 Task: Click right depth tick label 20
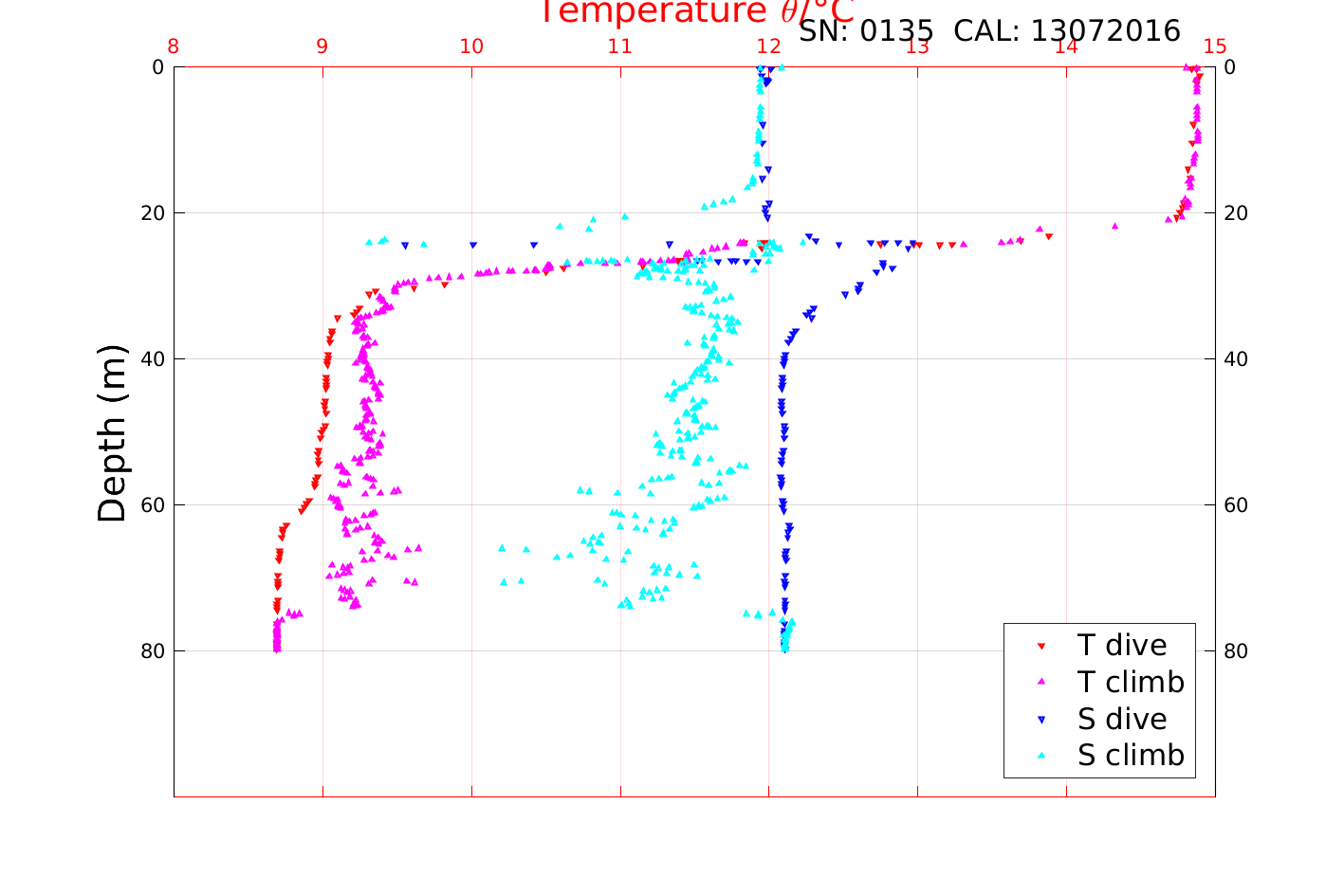click(x=1236, y=213)
